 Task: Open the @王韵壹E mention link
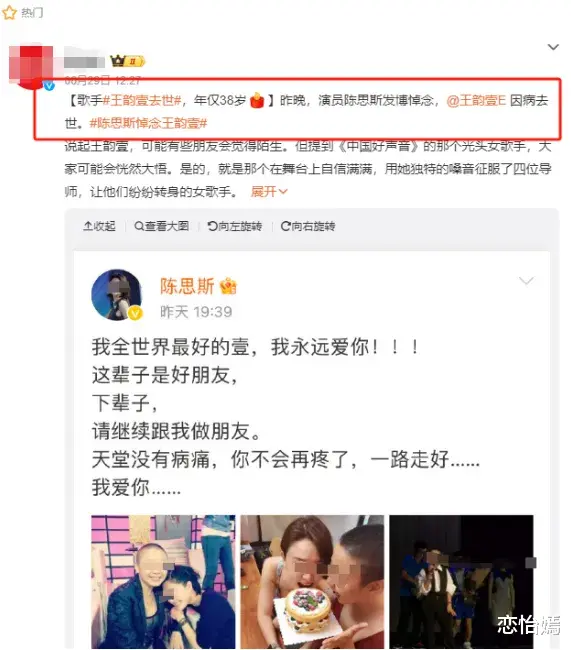click(x=476, y=100)
